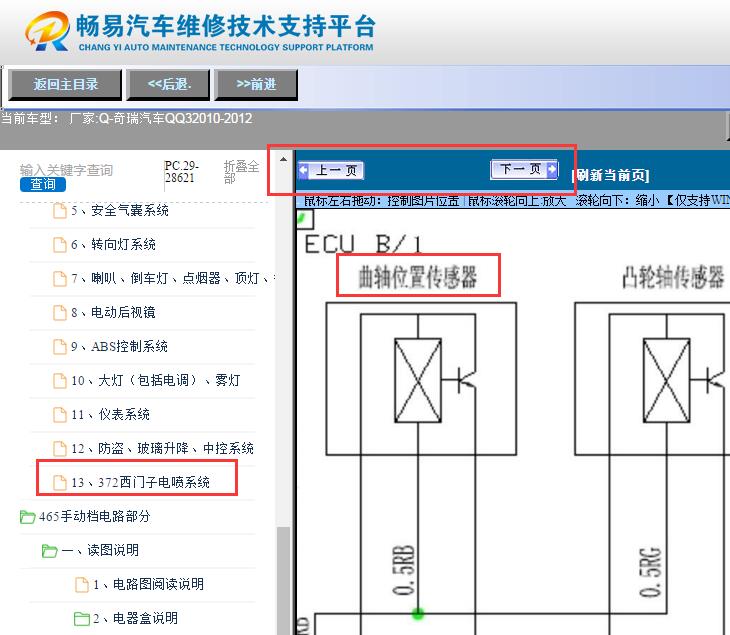Click the 0.5RG wire label

(x=650, y=572)
